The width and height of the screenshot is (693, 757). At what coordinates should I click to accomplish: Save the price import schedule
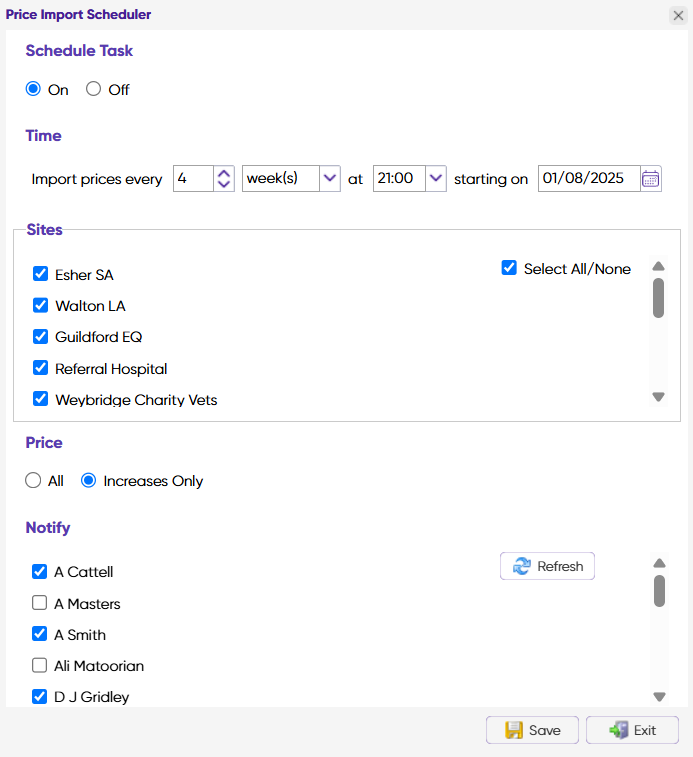coord(532,730)
